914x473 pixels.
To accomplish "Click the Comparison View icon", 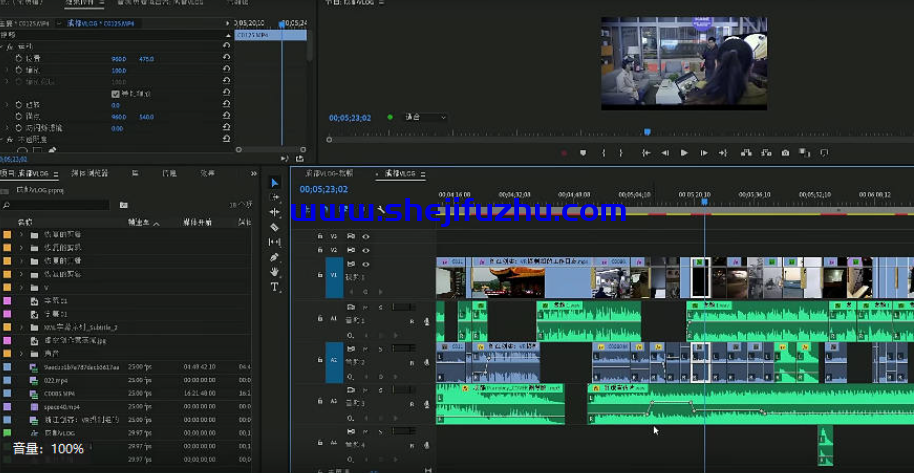I will tap(804, 153).
